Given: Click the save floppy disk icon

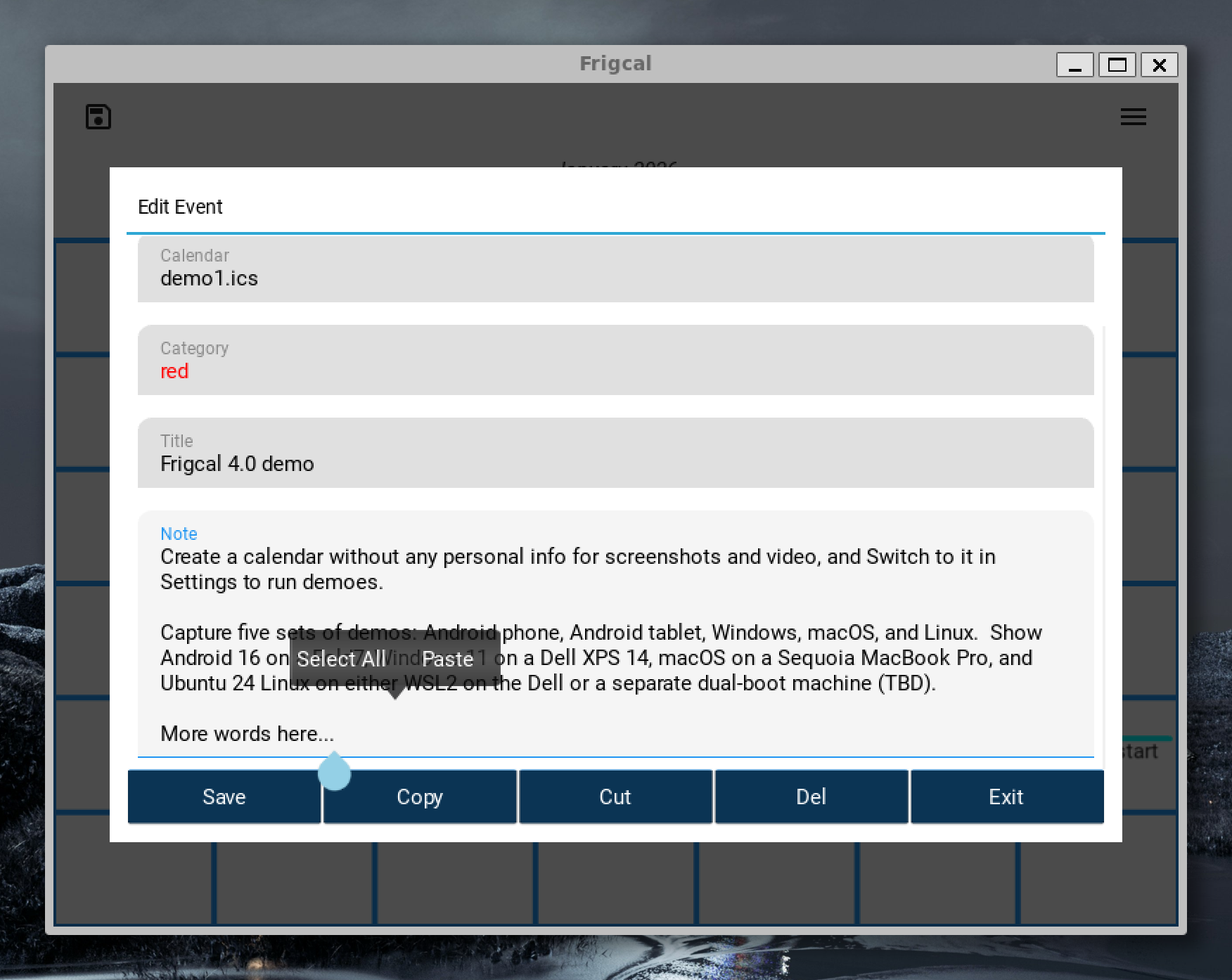Looking at the screenshot, I should click(x=98, y=117).
